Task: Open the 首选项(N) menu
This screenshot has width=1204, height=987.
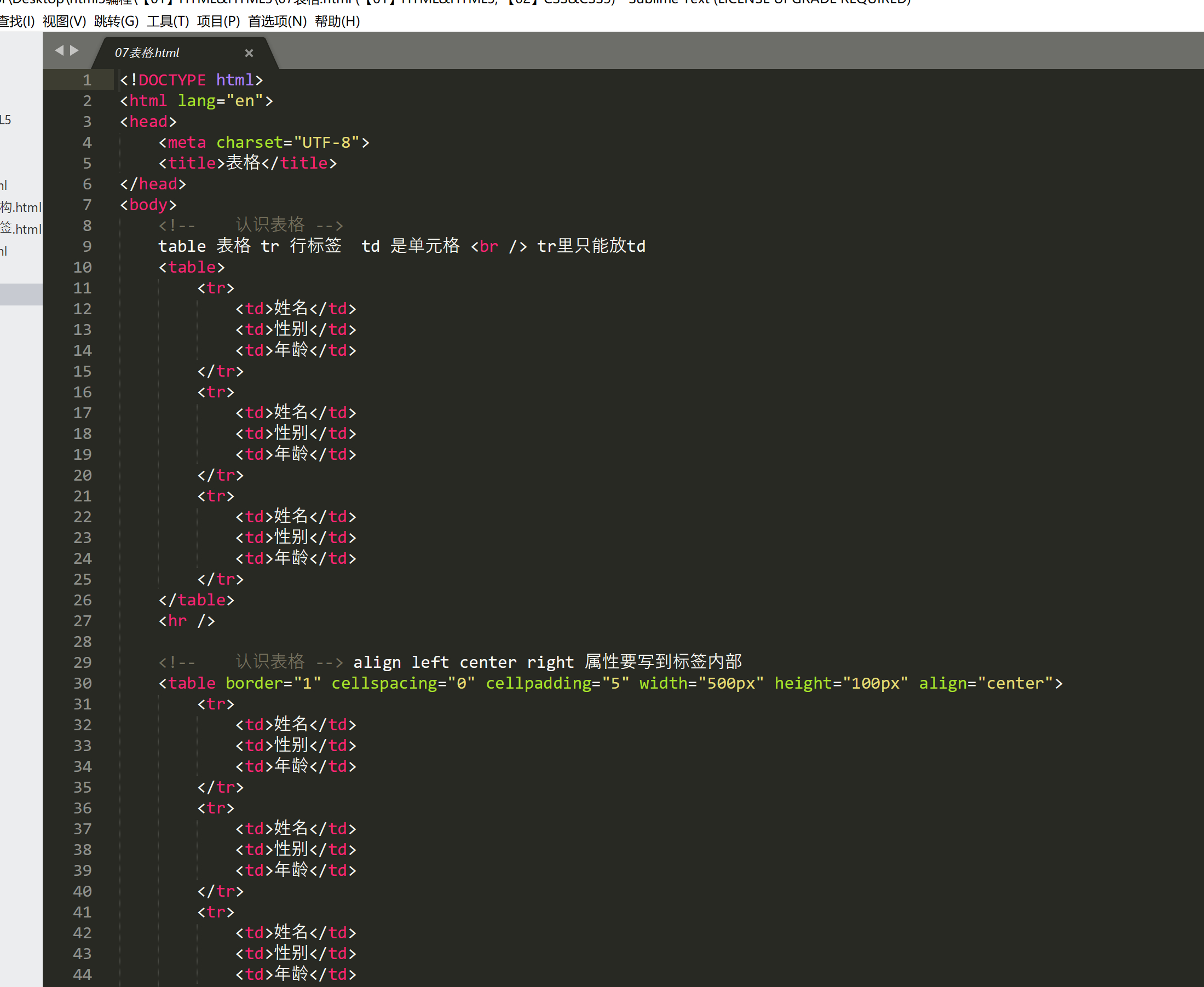Action: 277,21
